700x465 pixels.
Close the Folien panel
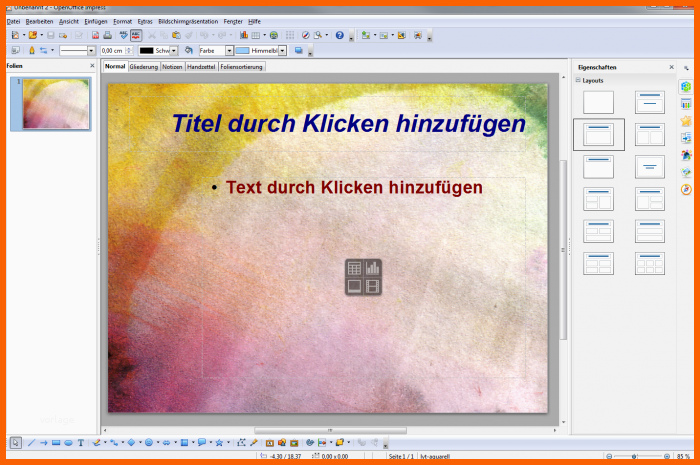(92, 66)
